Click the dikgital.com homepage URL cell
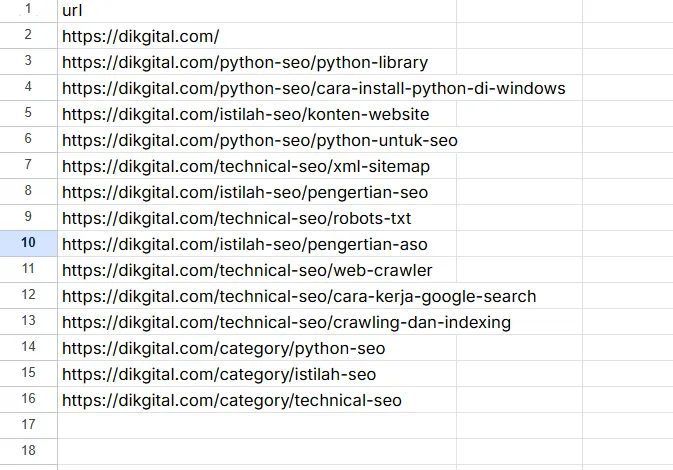Screen dimensions: 673x470 point(140,36)
